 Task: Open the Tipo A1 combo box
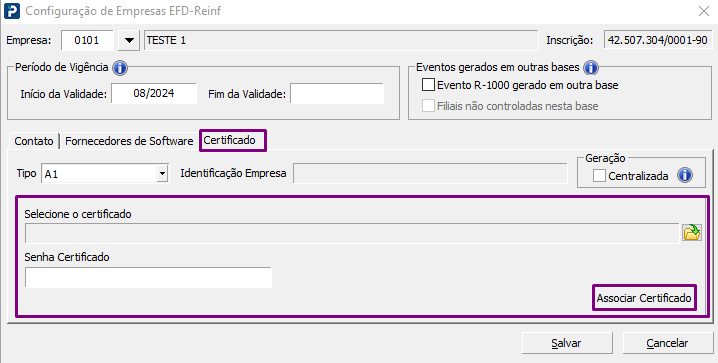[105, 174]
